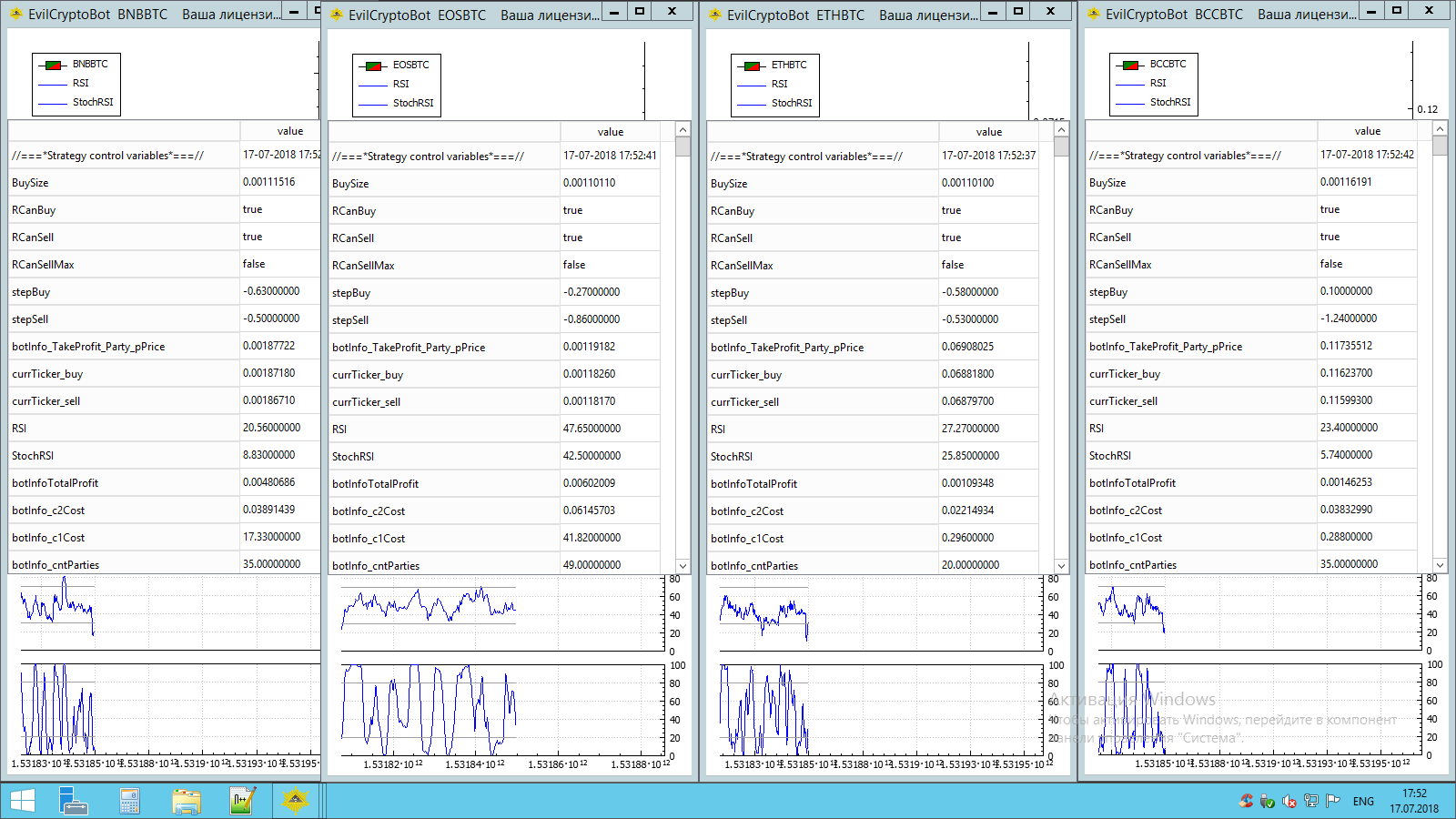Select the RCanBuy row label in BNBBTC window
Viewport: 1456px width, 819px height.
[x=34, y=210]
